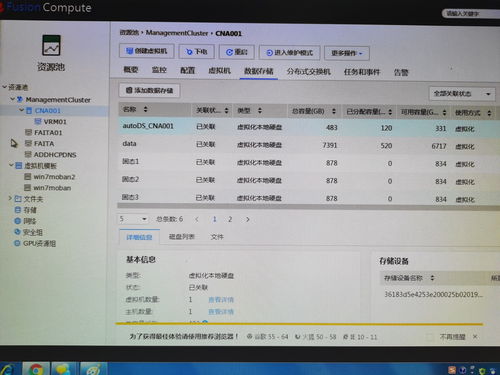Go to page 2 of datastore list

[x=230, y=219]
